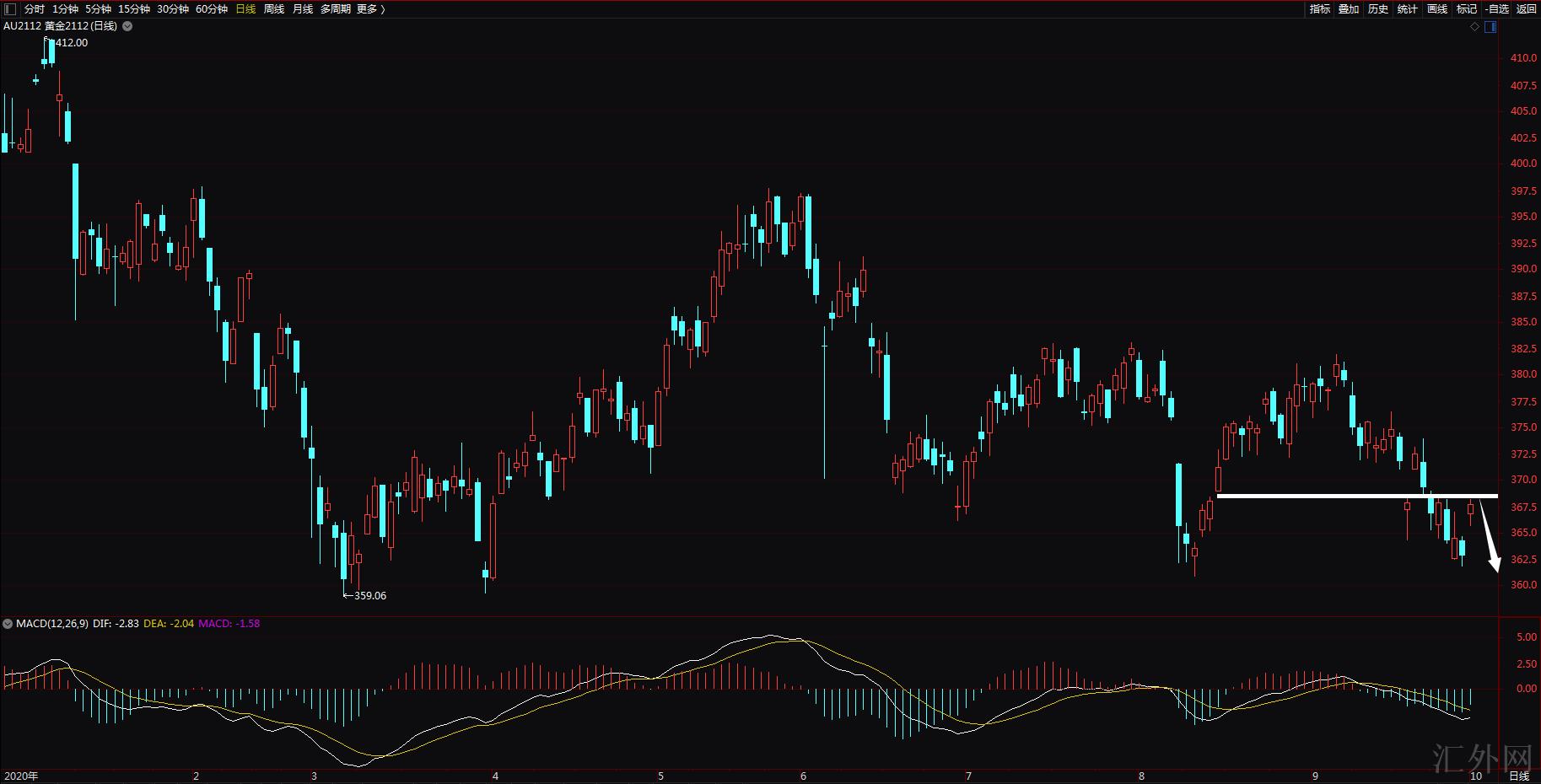Viewport: 1541px width, 784px height.
Task: Click the 返回 back button
Action: (x=1527, y=8)
